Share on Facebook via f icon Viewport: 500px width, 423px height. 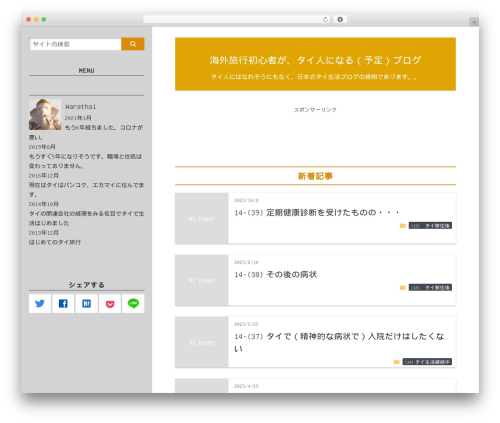(63, 303)
